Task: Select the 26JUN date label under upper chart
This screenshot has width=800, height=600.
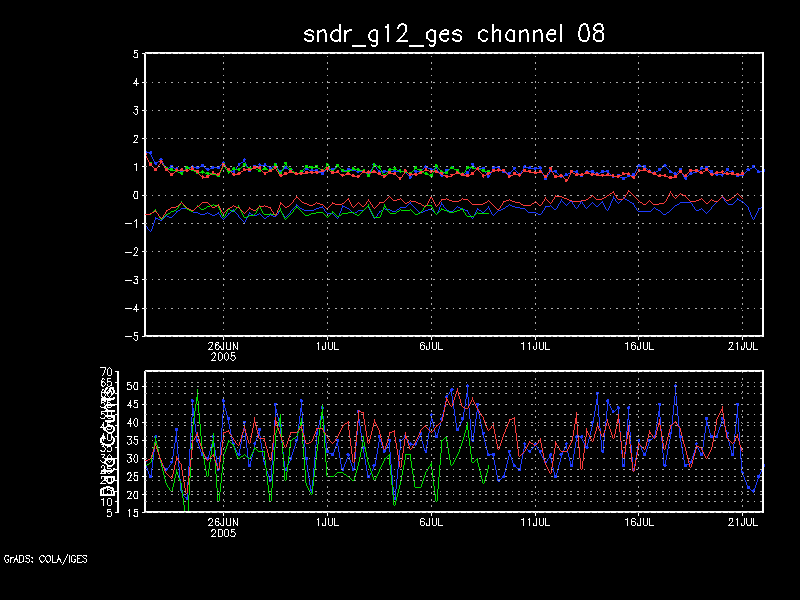Action: click(222, 345)
